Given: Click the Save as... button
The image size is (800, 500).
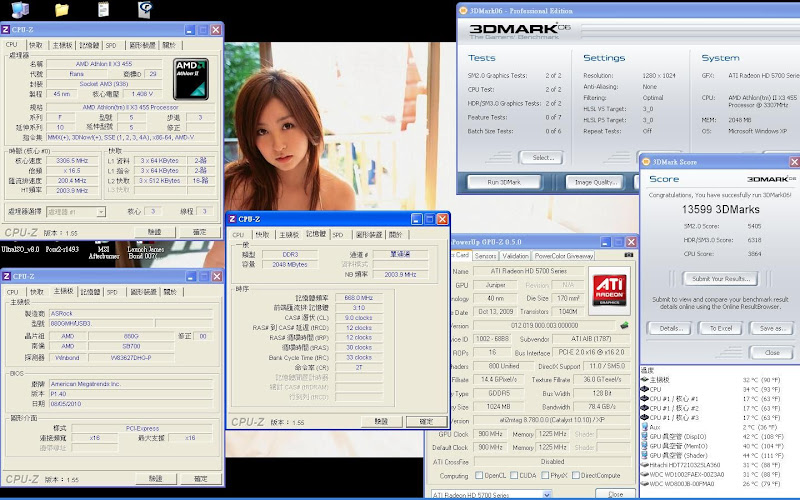Looking at the screenshot, I should coord(772,328).
